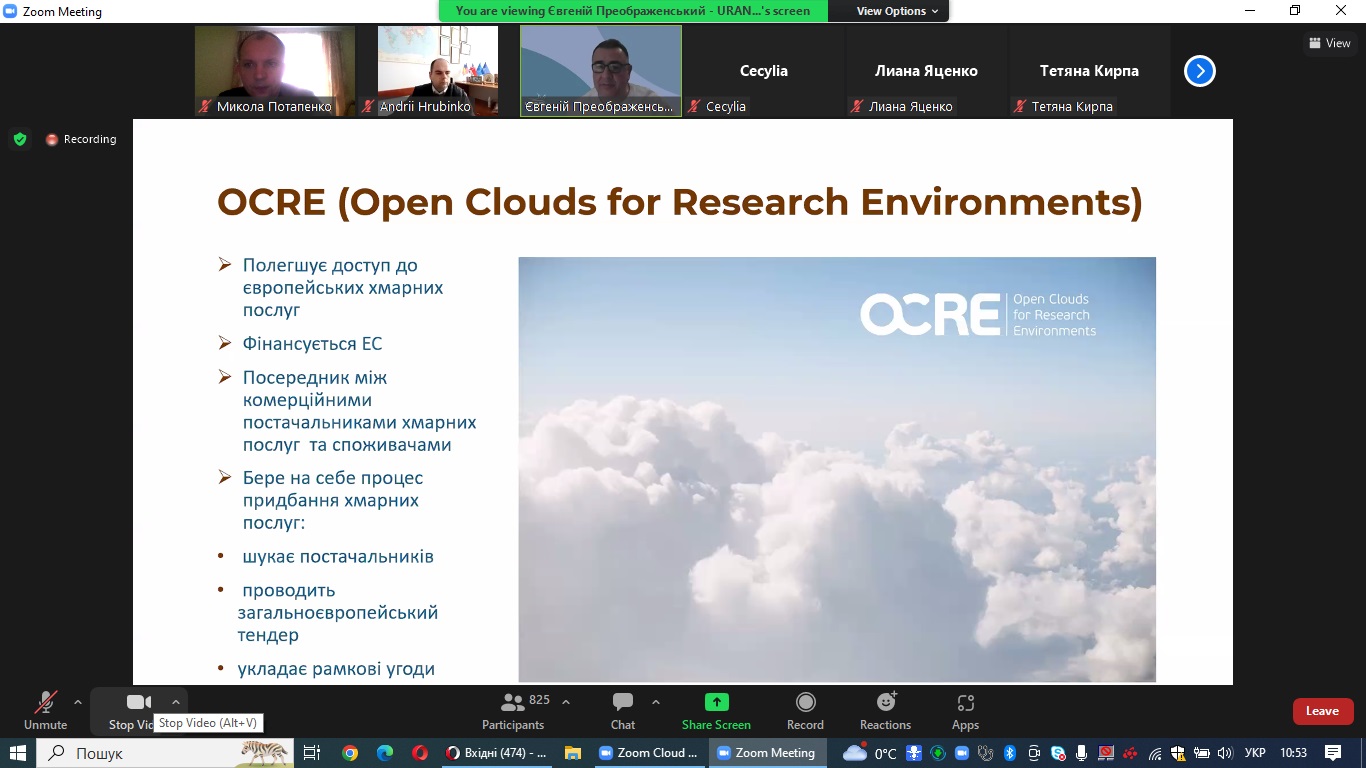1366x768 pixels.
Task: Click green encryption shield icon
Action: point(19,139)
